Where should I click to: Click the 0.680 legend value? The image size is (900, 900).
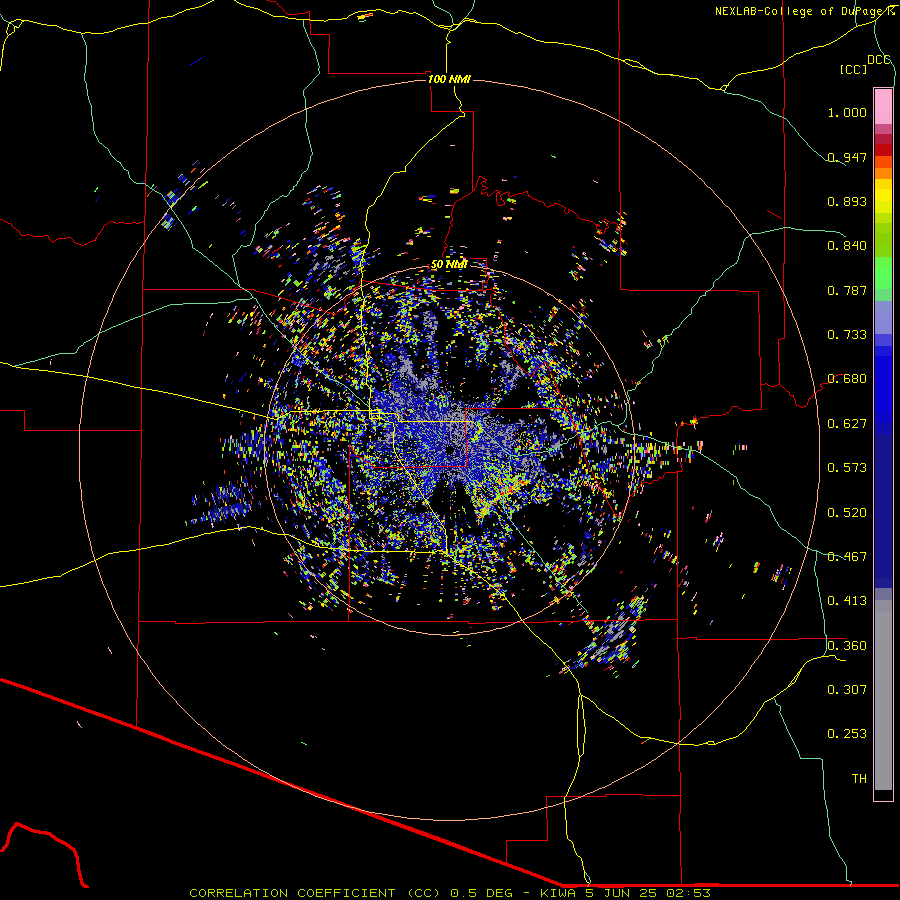(x=847, y=379)
